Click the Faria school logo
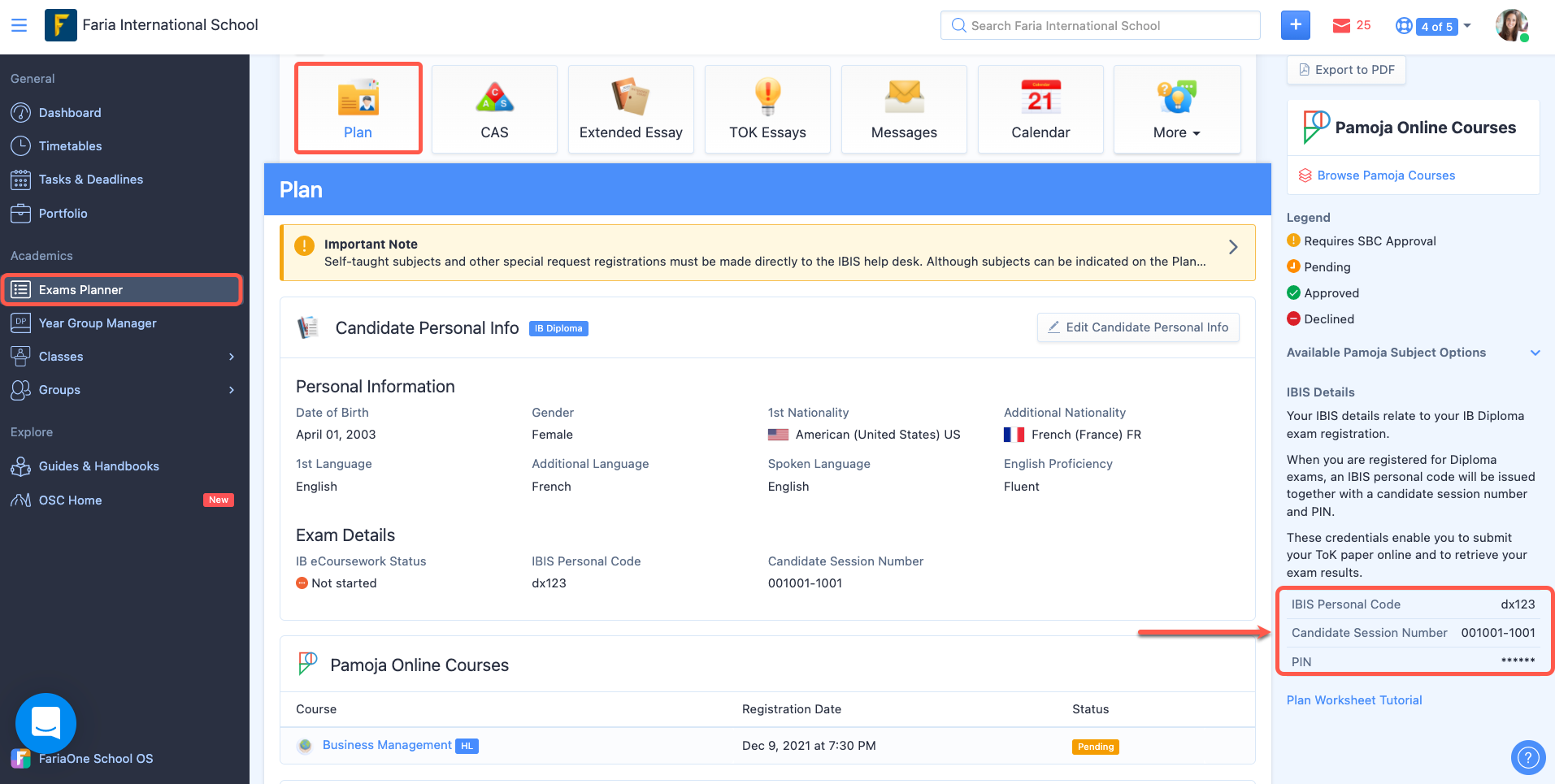 pyautogui.click(x=60, y=25)
